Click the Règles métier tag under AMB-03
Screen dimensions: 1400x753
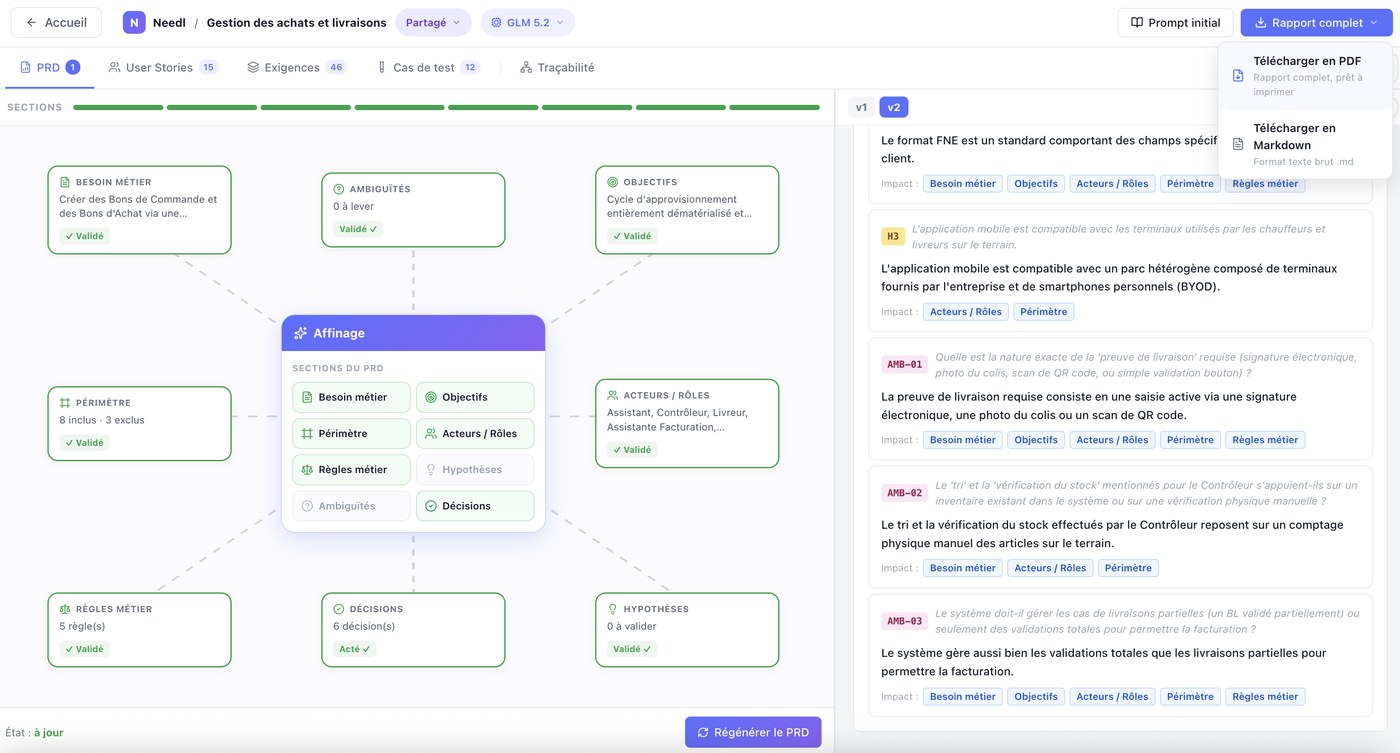[1265, 697]
